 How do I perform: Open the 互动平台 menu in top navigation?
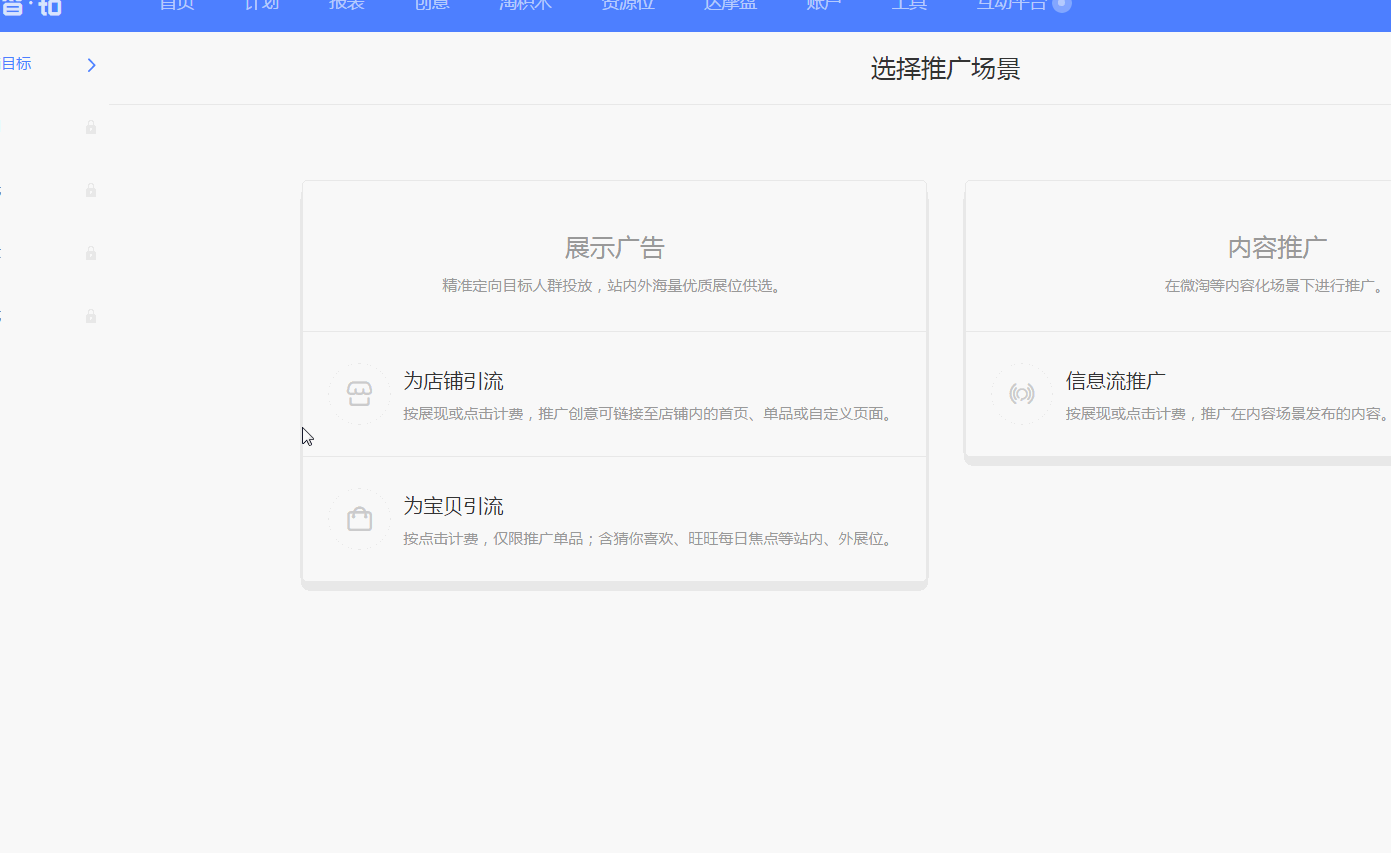click(1012, 5)
